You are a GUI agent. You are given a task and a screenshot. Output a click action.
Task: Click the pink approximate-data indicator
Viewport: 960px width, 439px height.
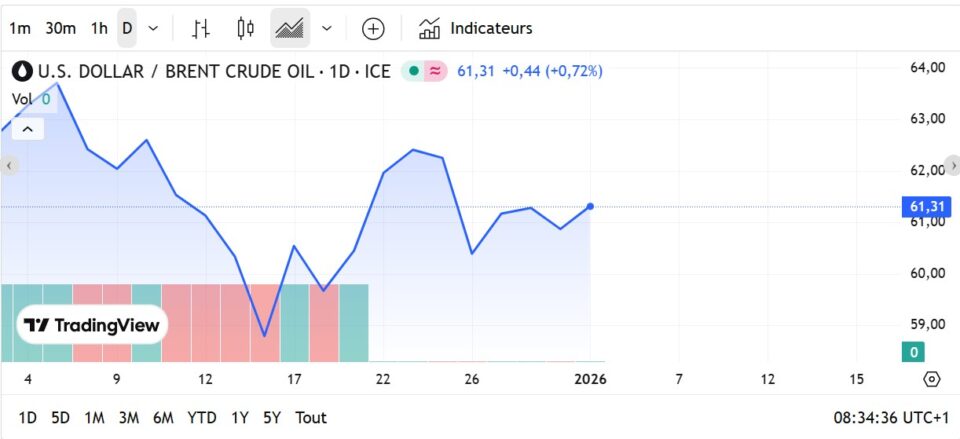(435, 71)
